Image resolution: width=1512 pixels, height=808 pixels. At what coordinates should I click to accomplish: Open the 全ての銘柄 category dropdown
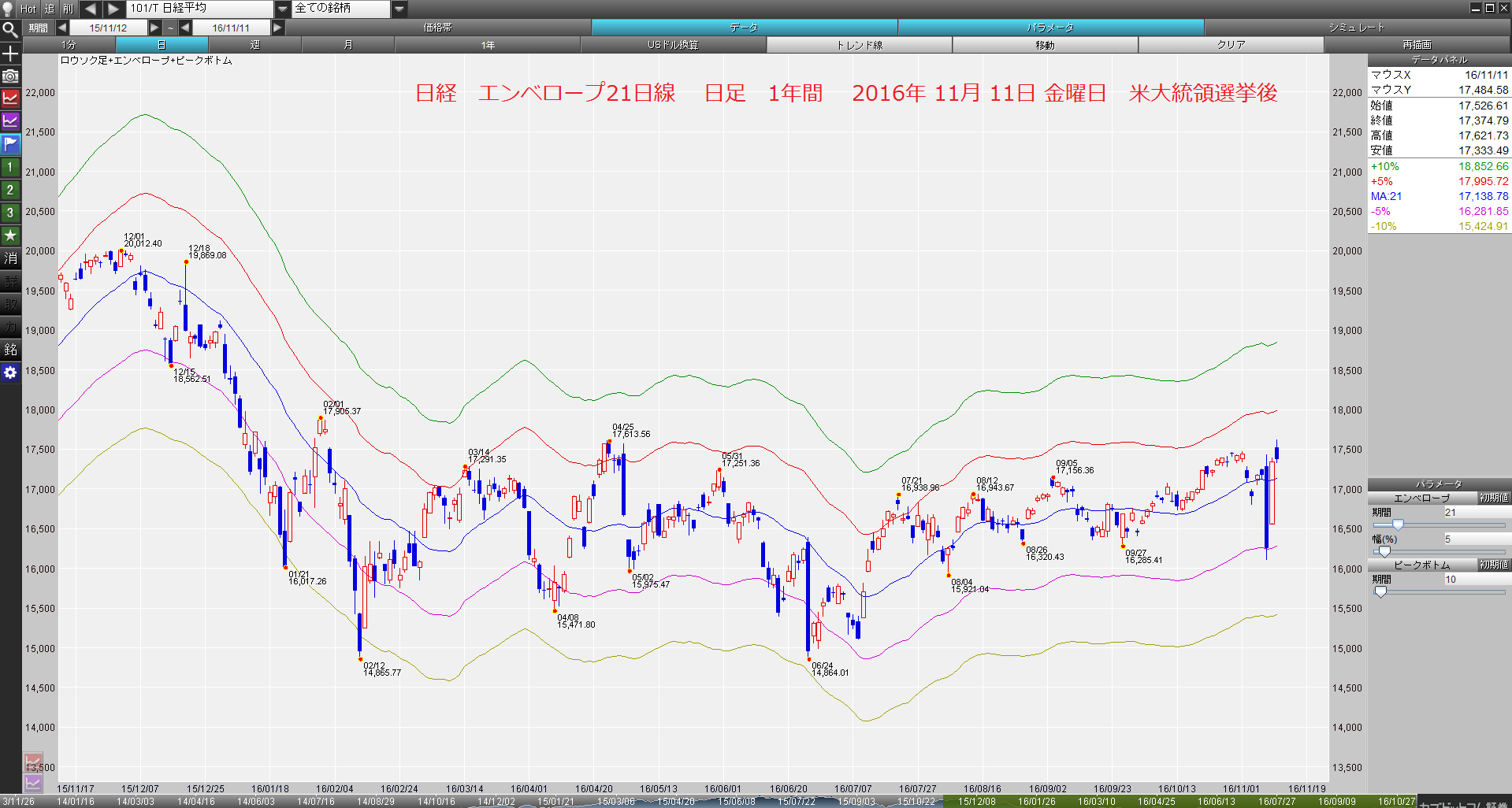point(399,9)
